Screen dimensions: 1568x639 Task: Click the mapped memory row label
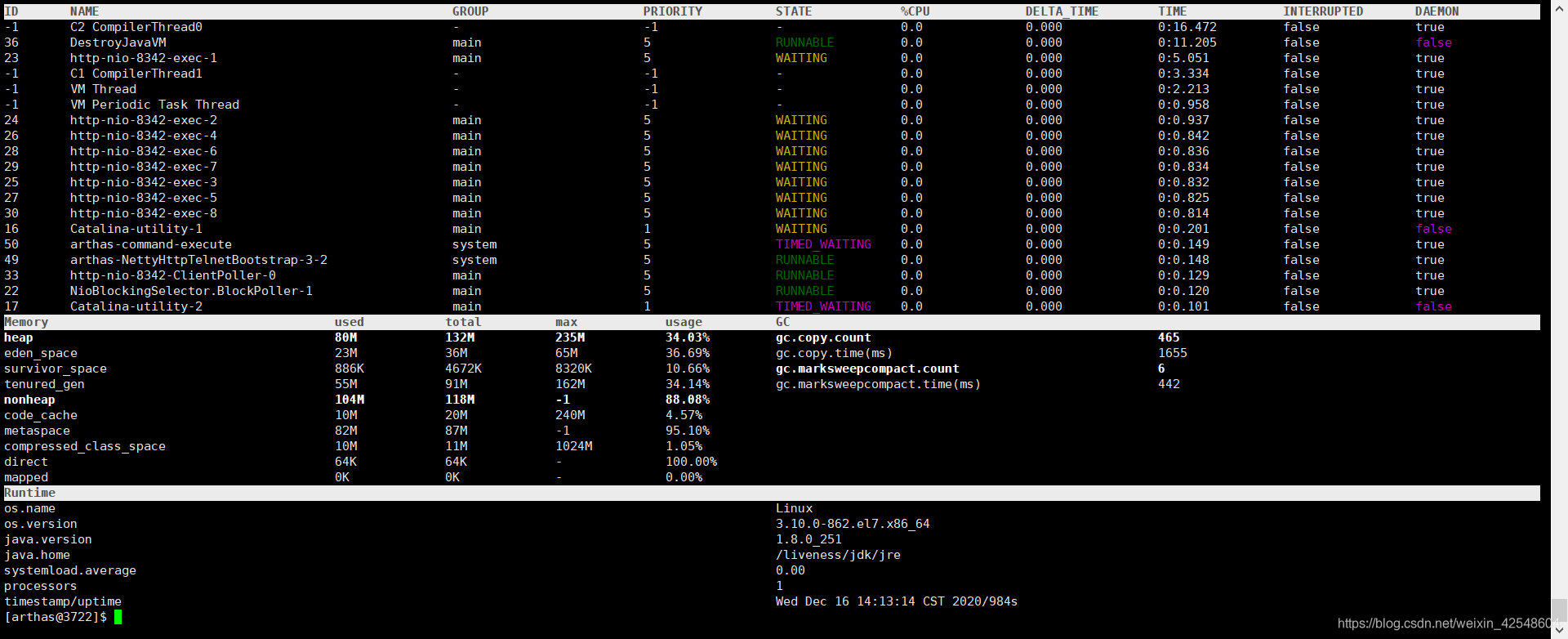tap(26, 477)
